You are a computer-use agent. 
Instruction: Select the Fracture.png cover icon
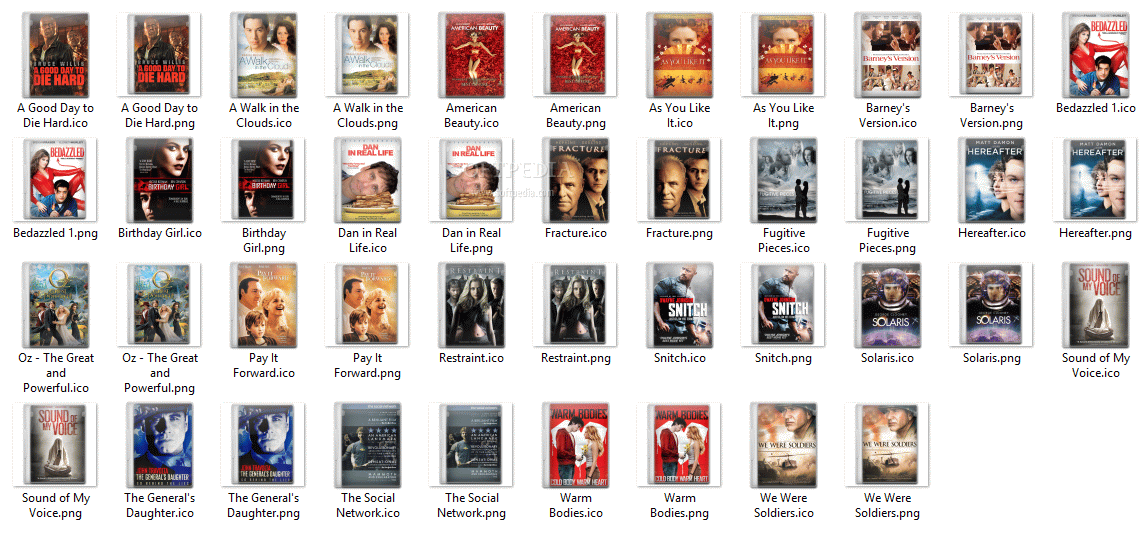tap(680, 180)
